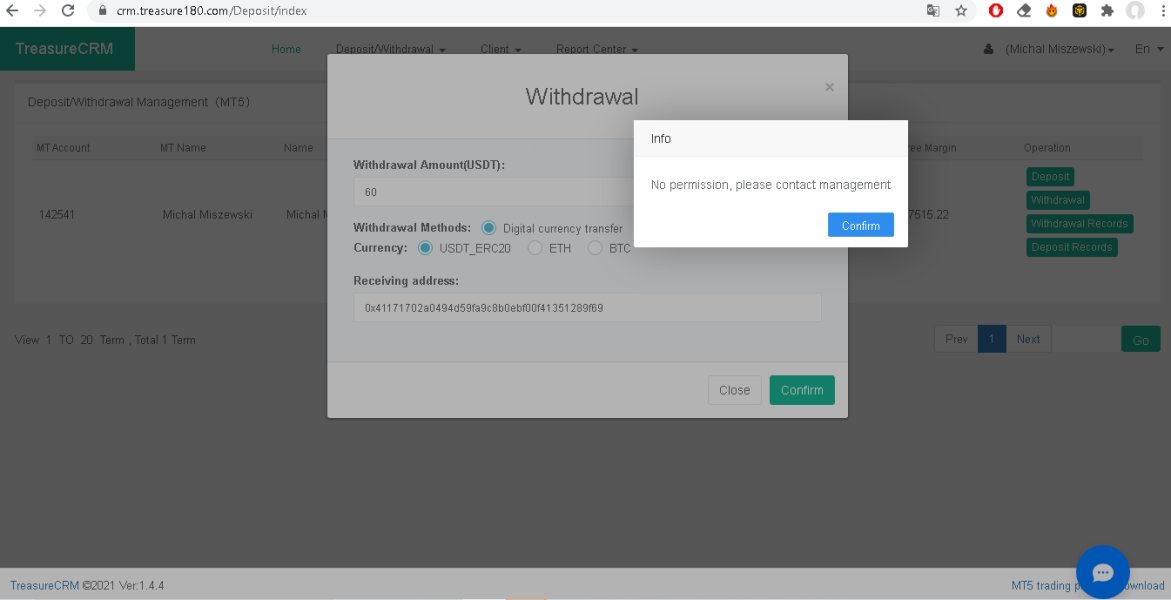Go back with browser back arrow

[12, 10]
